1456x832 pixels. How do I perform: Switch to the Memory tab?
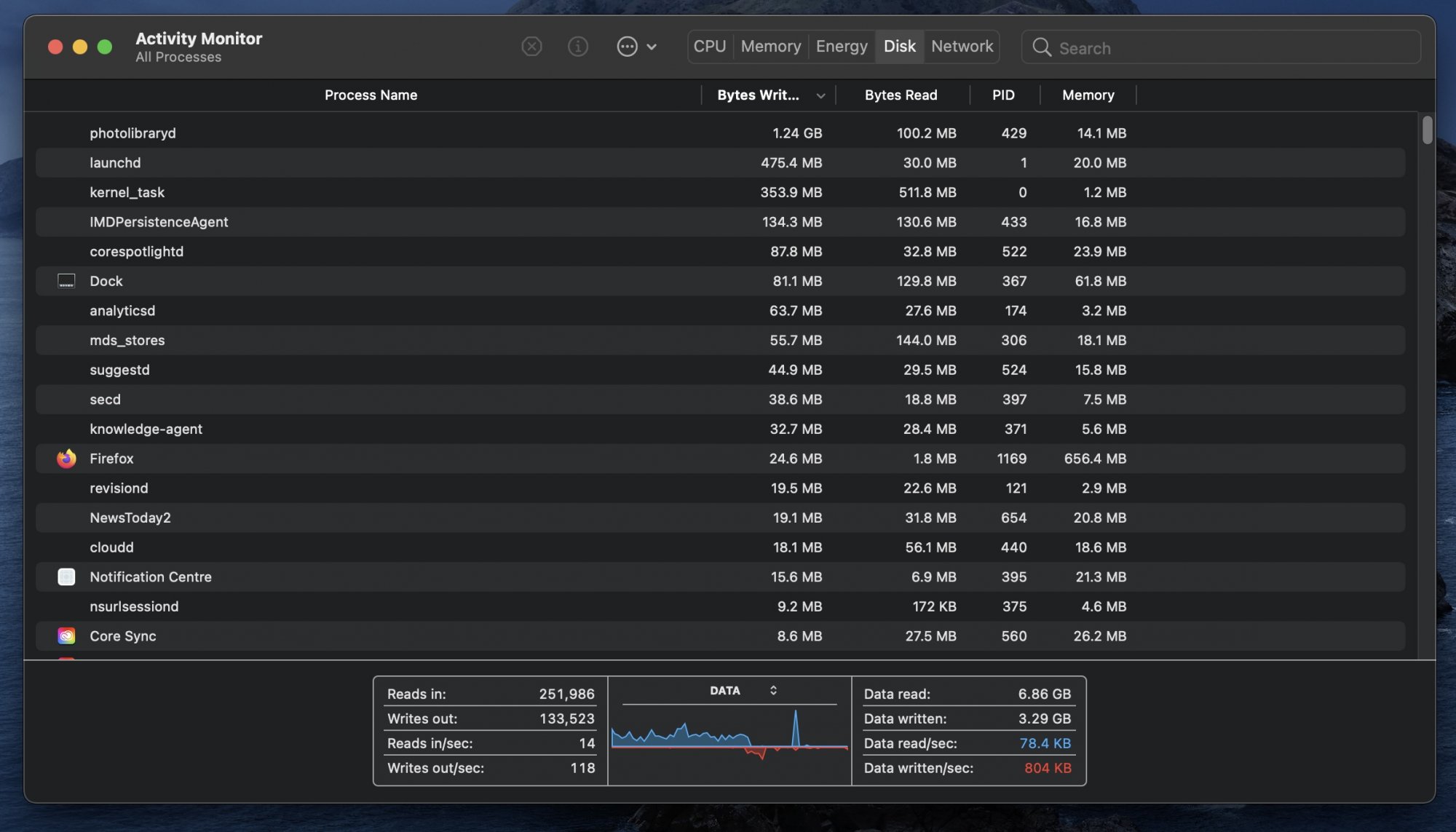pos(771,47)
